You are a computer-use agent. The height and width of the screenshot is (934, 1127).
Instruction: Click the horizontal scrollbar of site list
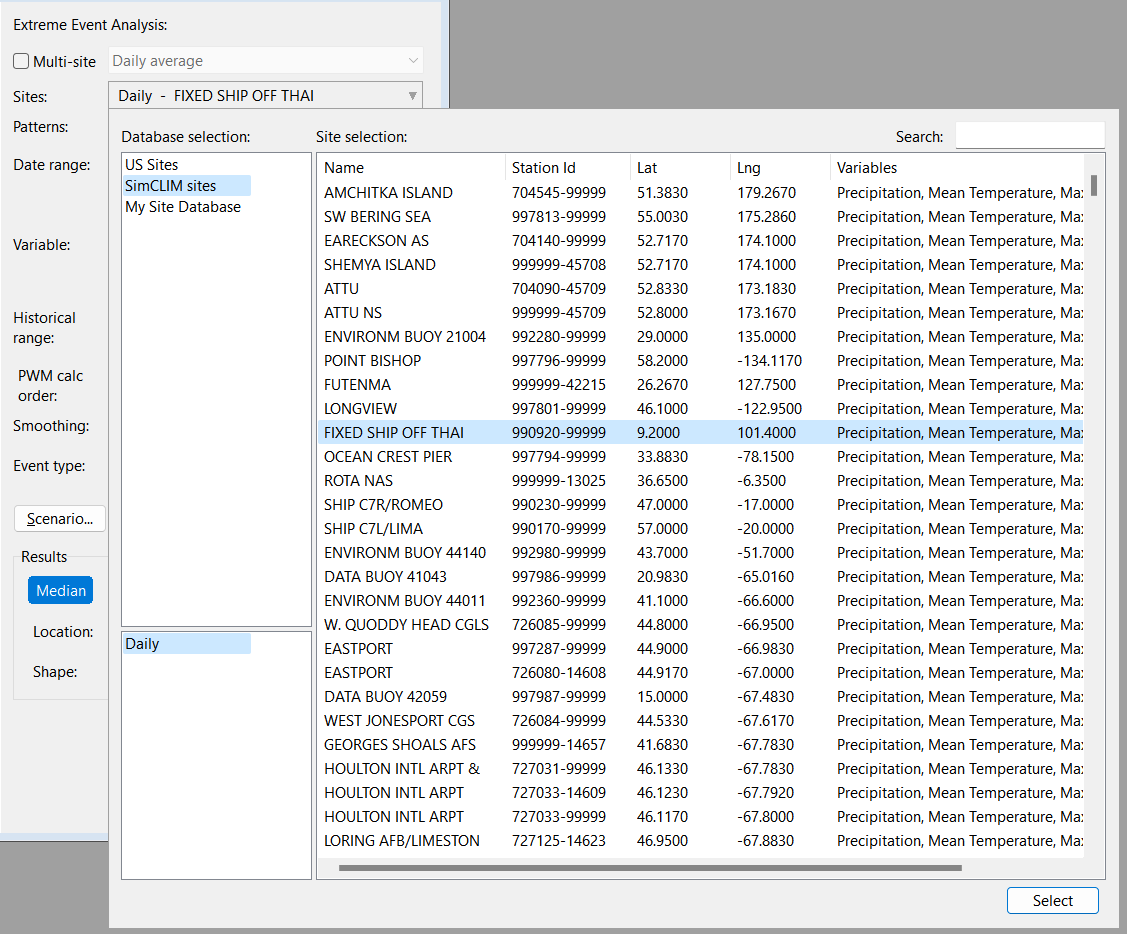[650, 868]
